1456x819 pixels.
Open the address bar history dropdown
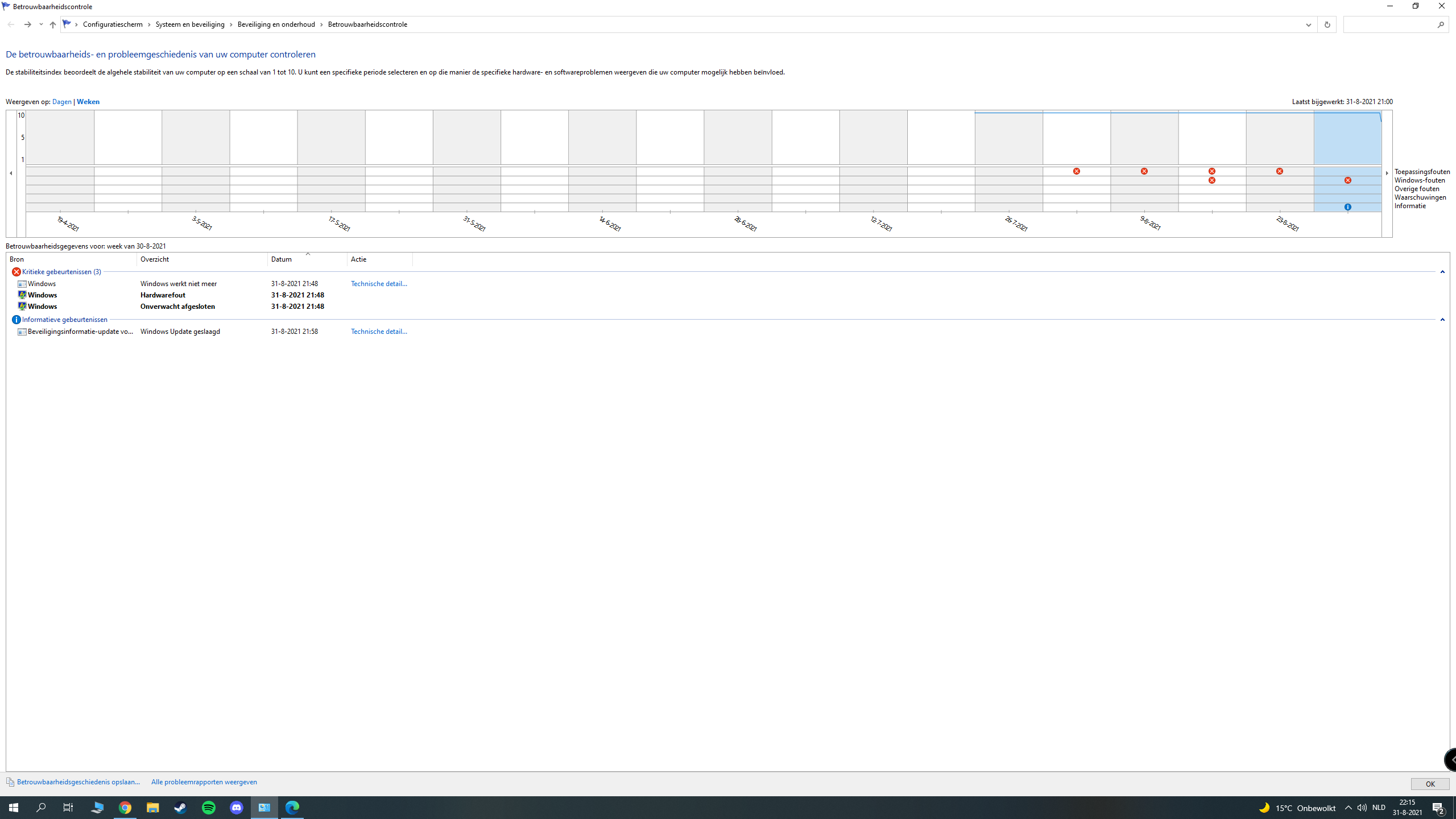pos(1308,24)
